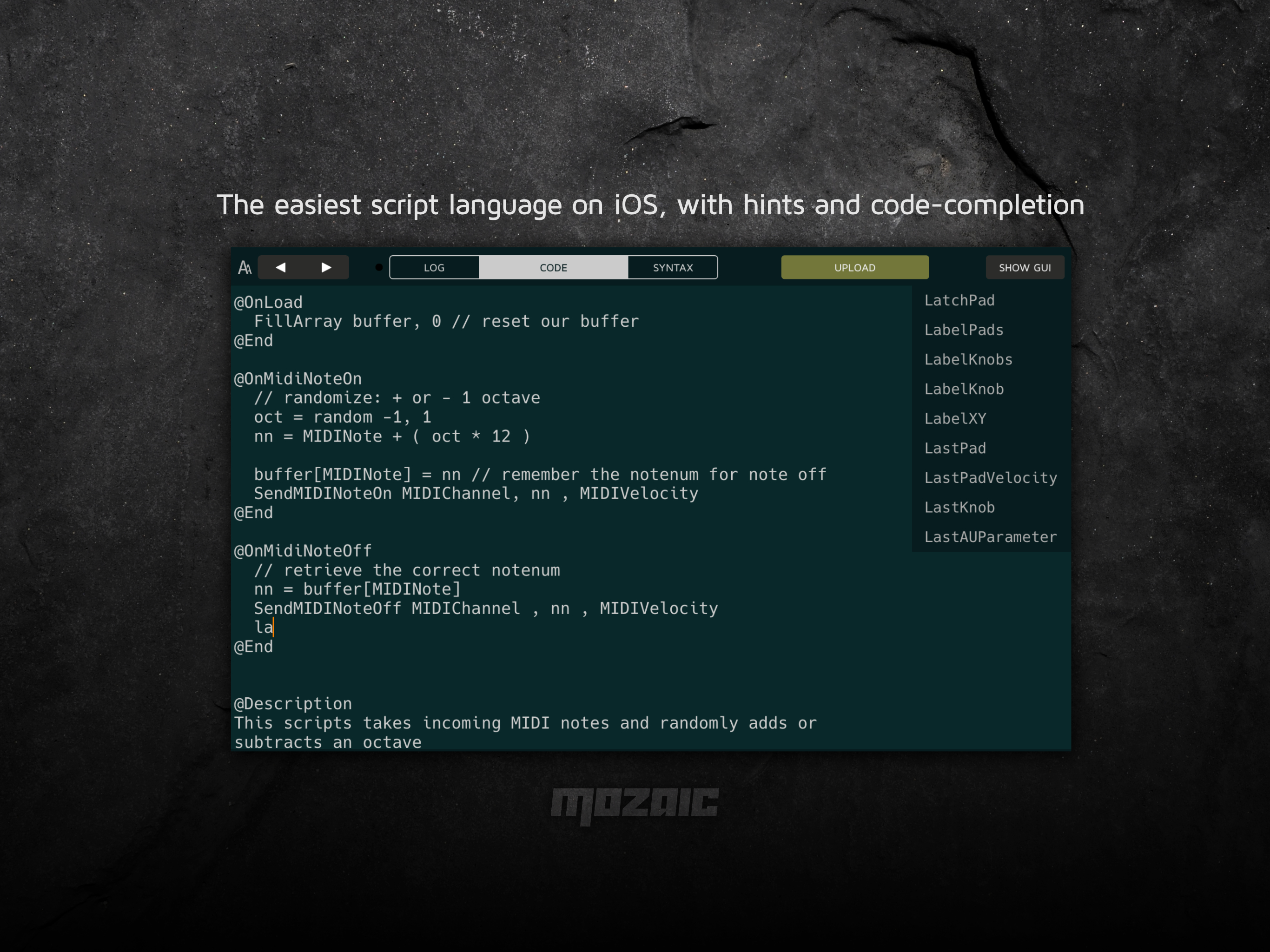
Task: Switch to the SYNTAX tab
Action: tap(672, 267)
